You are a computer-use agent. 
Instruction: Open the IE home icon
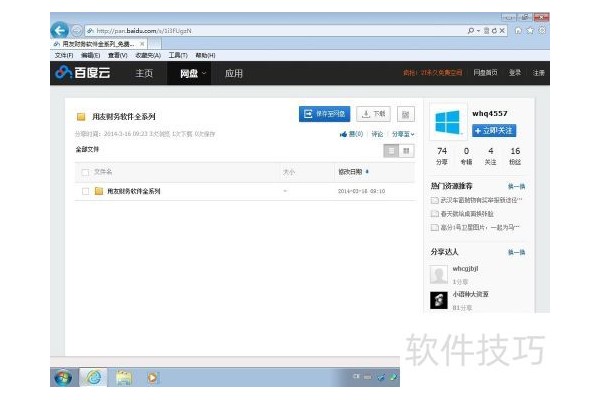click(x=518, y=31)
